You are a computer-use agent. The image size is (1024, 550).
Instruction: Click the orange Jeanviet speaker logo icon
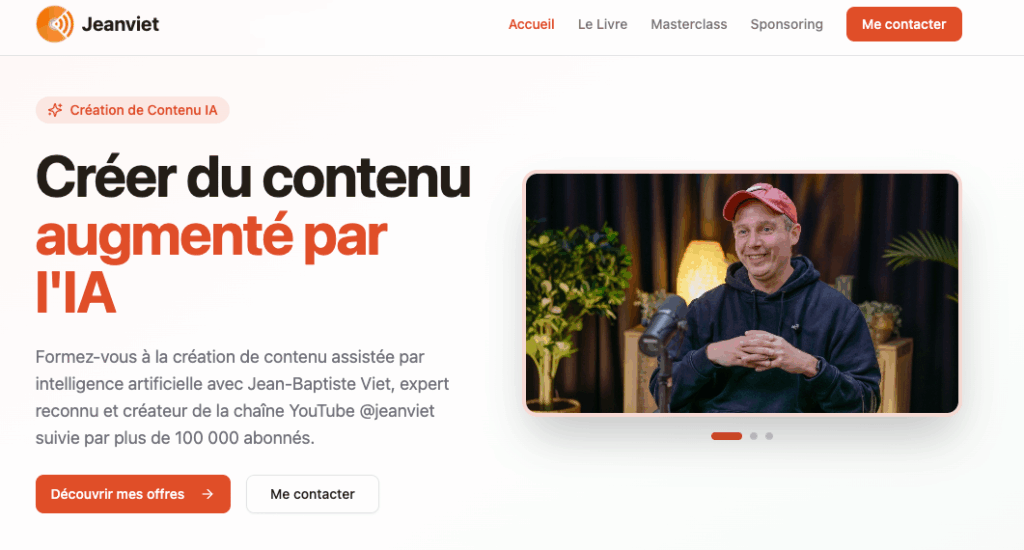point(55,24)
